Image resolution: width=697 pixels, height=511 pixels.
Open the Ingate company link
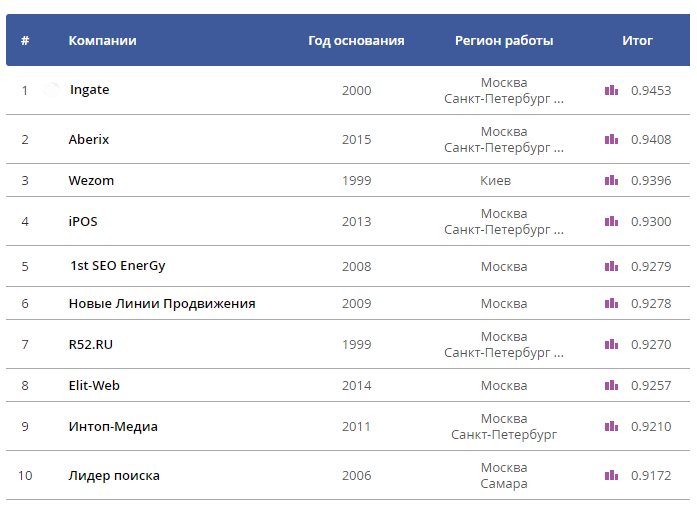89,89
